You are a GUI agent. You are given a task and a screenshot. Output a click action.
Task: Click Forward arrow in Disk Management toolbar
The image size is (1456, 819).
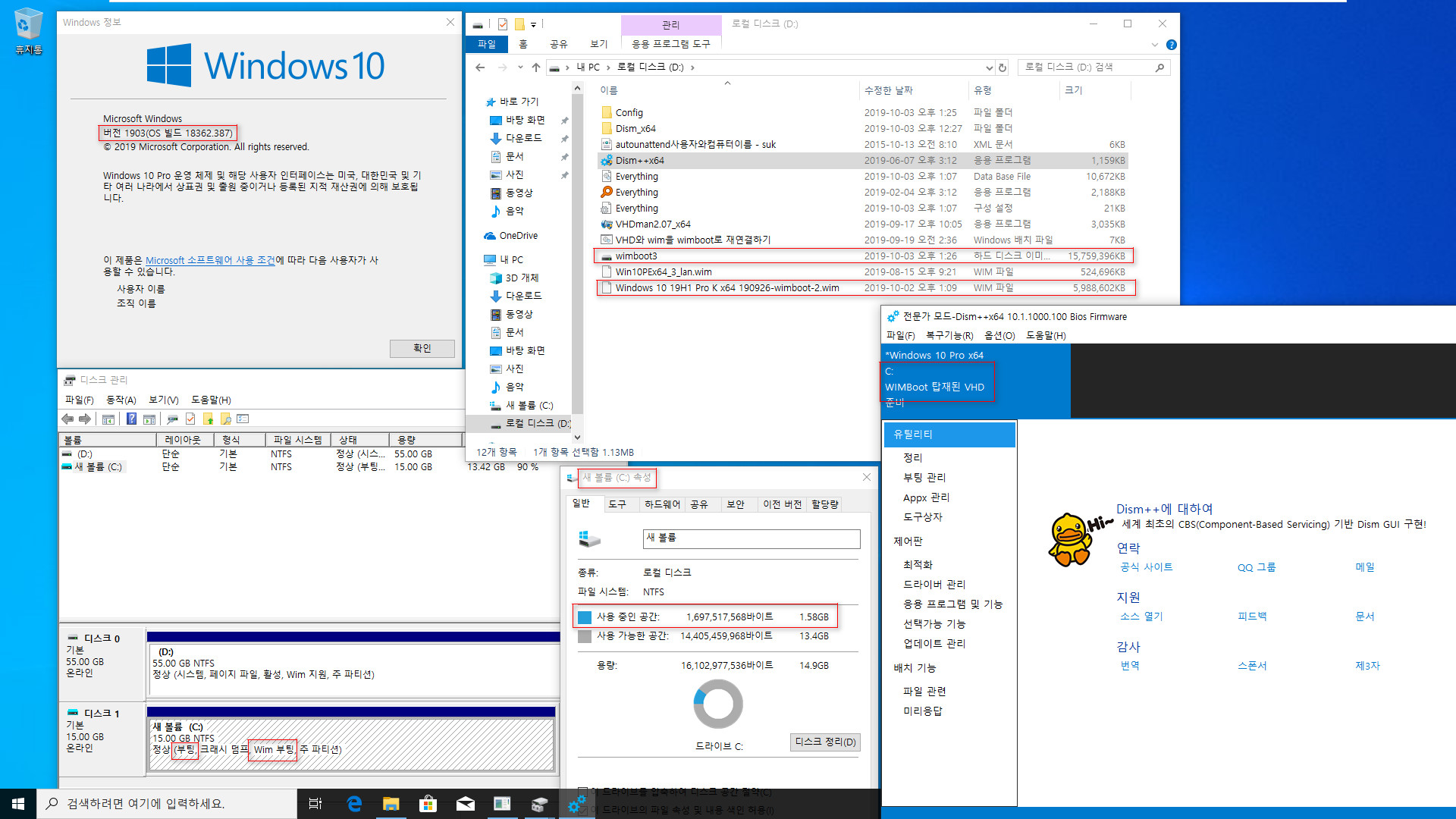[x=85, y=419]
